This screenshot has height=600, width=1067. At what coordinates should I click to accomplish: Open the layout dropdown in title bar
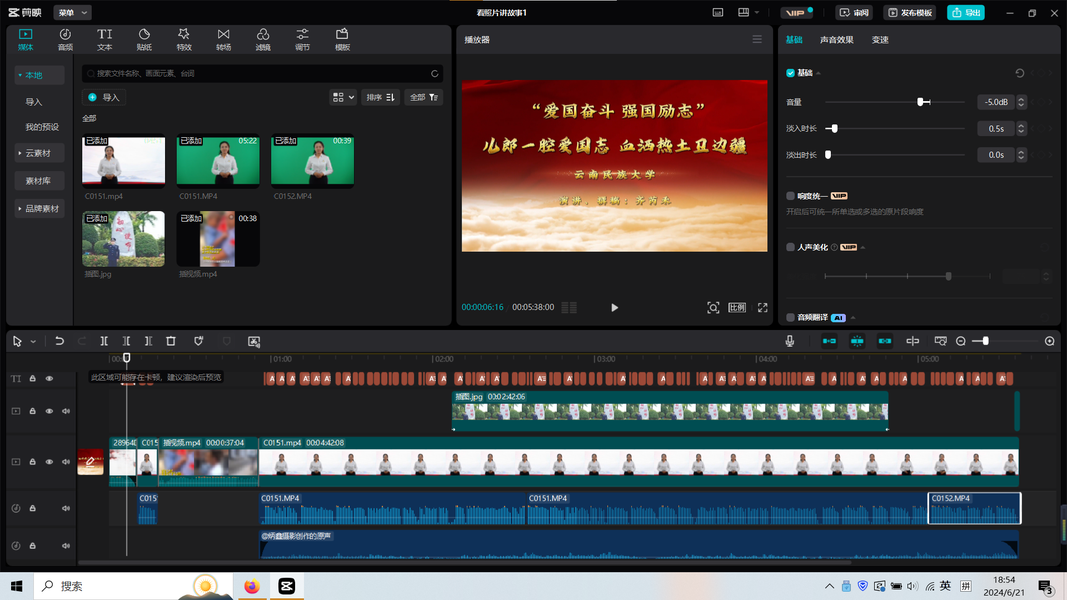click(x=749, y=12)
